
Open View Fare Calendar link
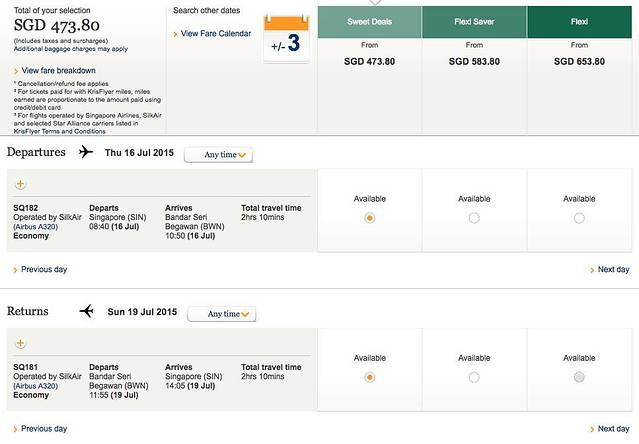[x=216, y=34]
